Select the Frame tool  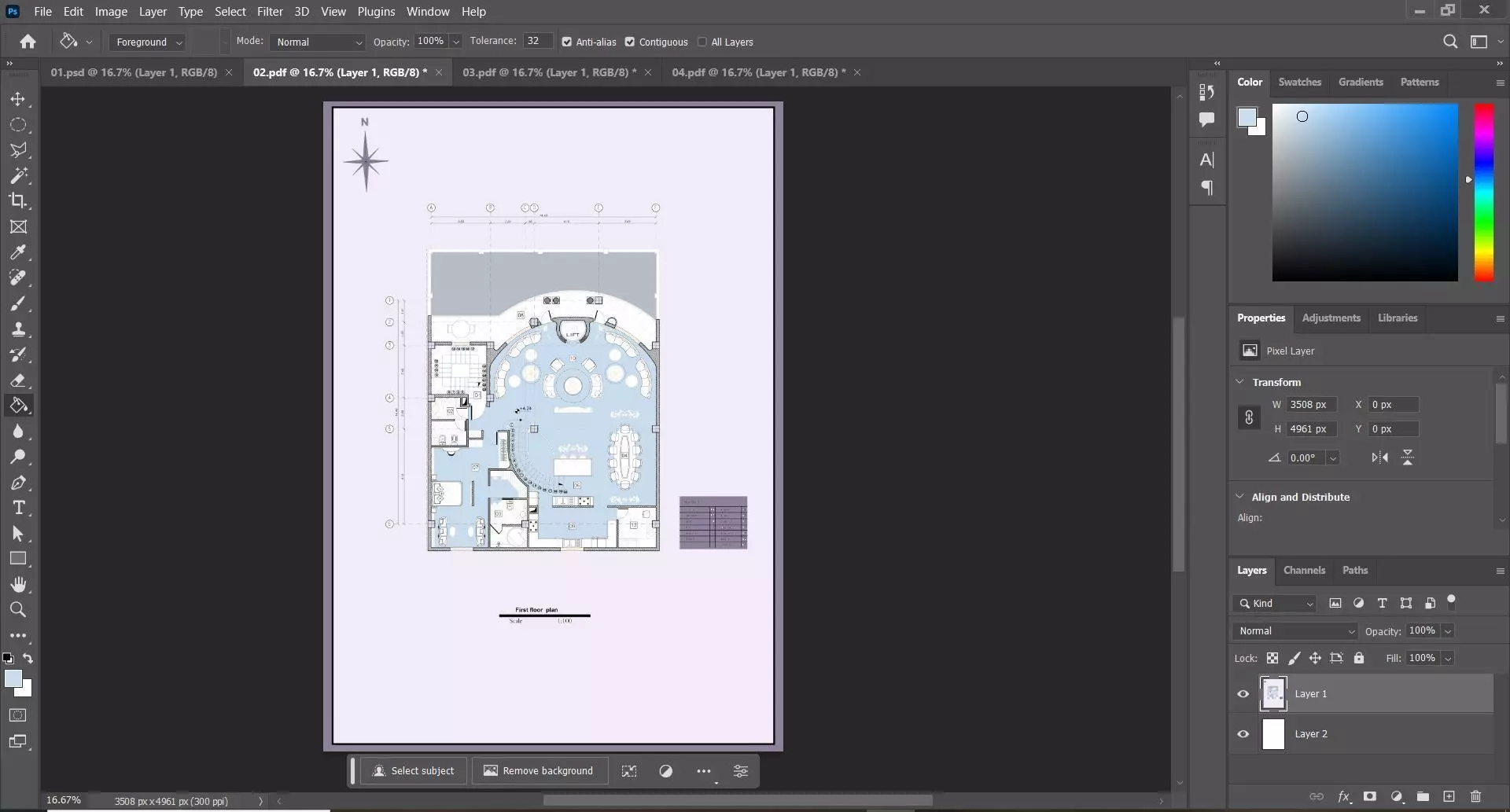(x=18, y=226)
